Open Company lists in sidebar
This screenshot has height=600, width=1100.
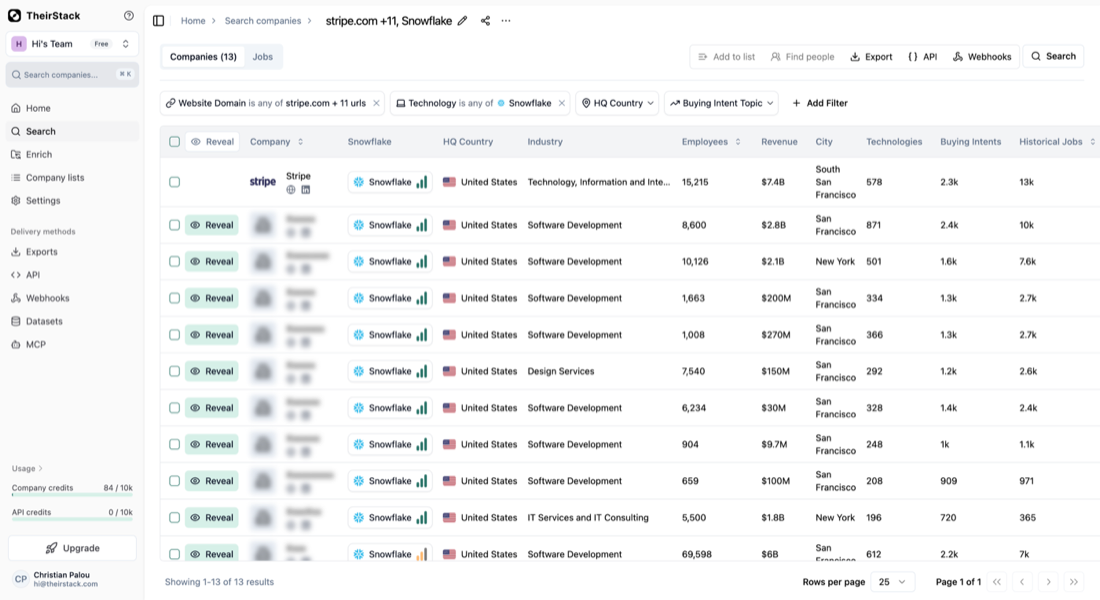click(x=55, y=178)
